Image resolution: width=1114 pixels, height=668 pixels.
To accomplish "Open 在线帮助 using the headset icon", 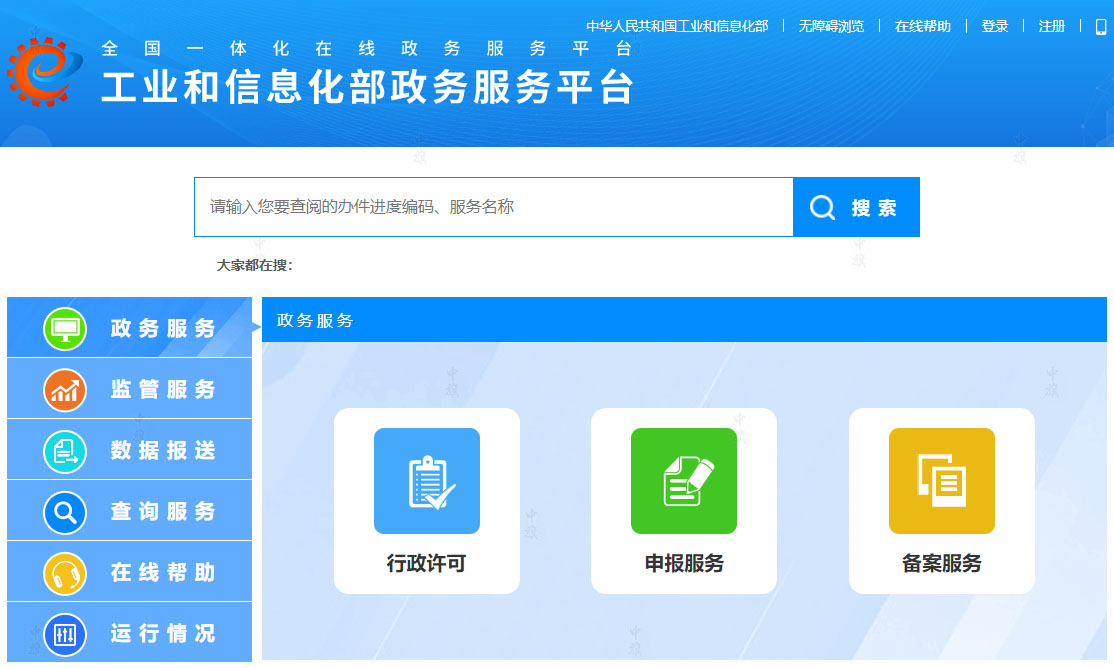I will tap(64, 571).
